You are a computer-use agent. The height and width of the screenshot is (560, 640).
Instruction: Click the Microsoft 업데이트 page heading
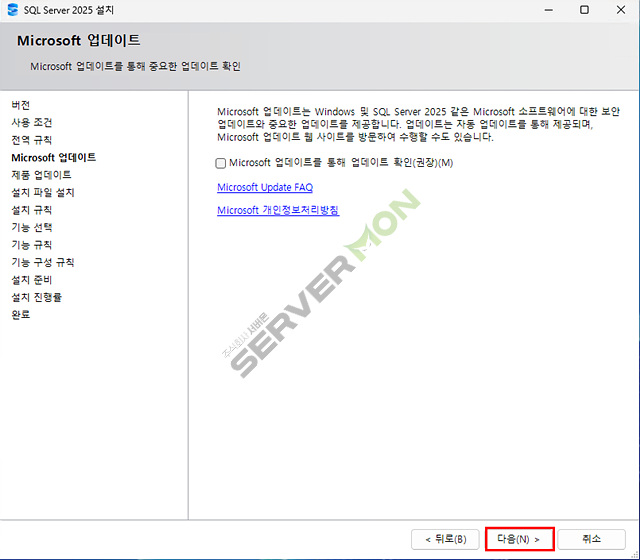click(x=78, y=40)
